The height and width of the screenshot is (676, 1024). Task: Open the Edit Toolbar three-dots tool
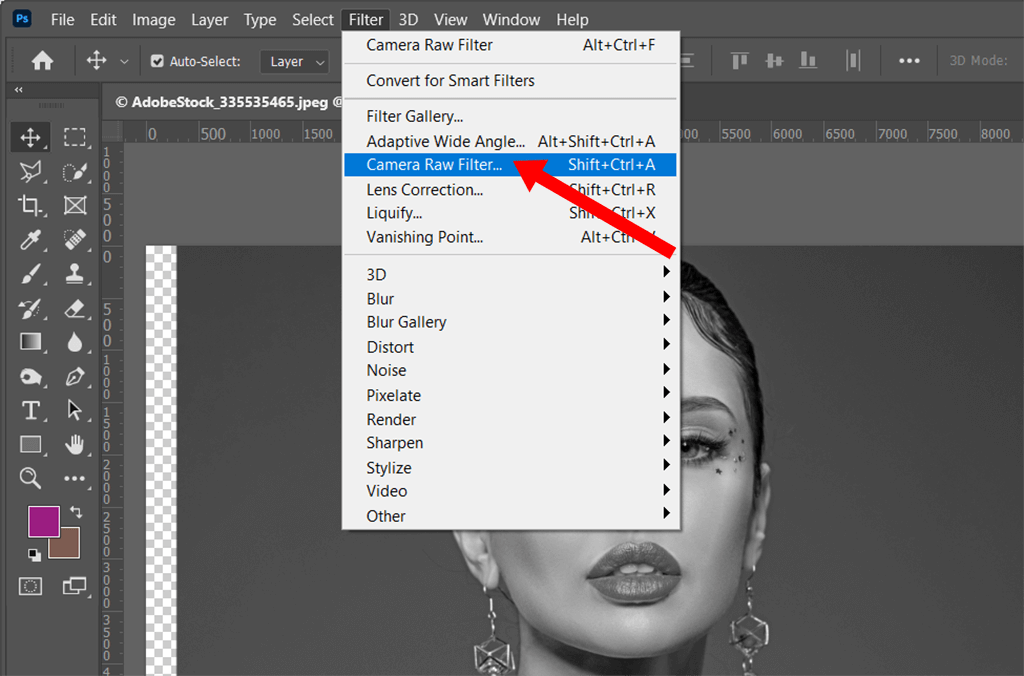pyautogui.click(x=74, y=478)
